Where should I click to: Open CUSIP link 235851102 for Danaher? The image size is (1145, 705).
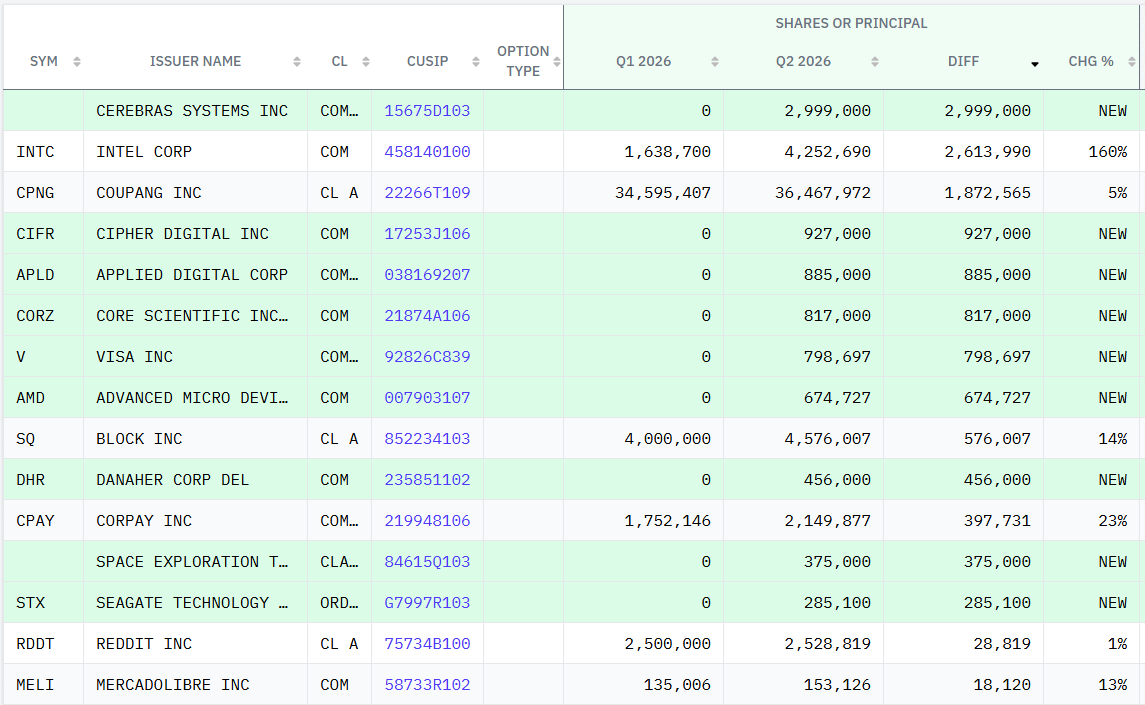[427, 479]
